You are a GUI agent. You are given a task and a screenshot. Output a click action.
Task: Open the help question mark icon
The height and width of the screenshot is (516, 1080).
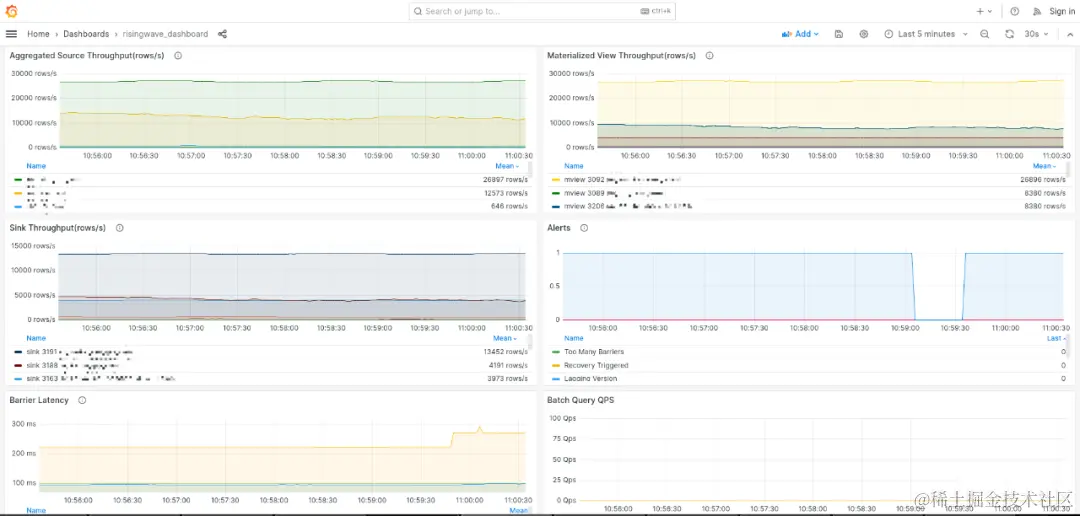point(1015,11)
